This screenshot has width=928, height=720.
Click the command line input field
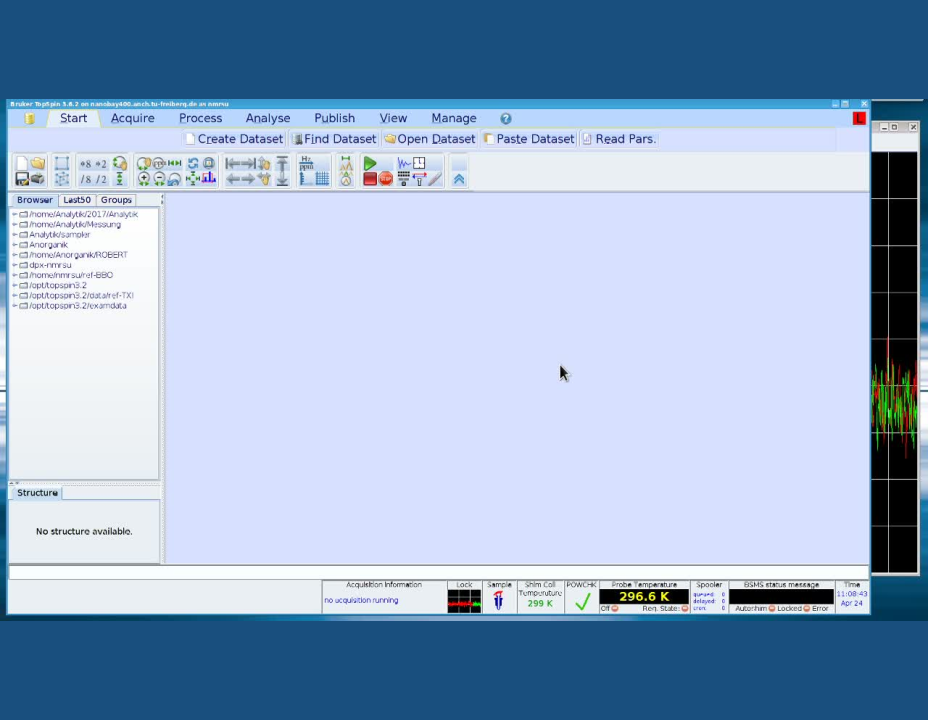point(439,572)
